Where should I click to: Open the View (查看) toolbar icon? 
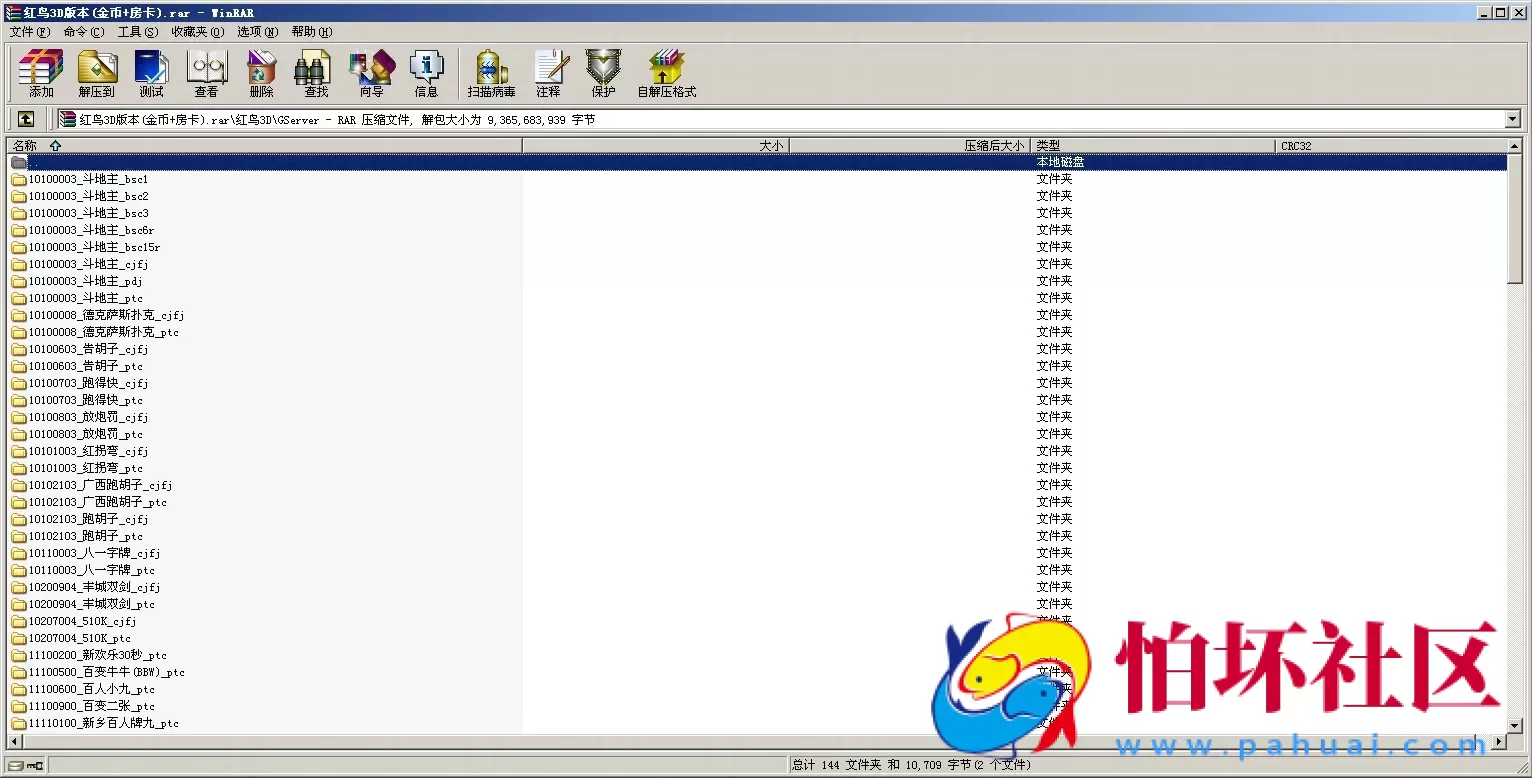[x=206, y=73]
